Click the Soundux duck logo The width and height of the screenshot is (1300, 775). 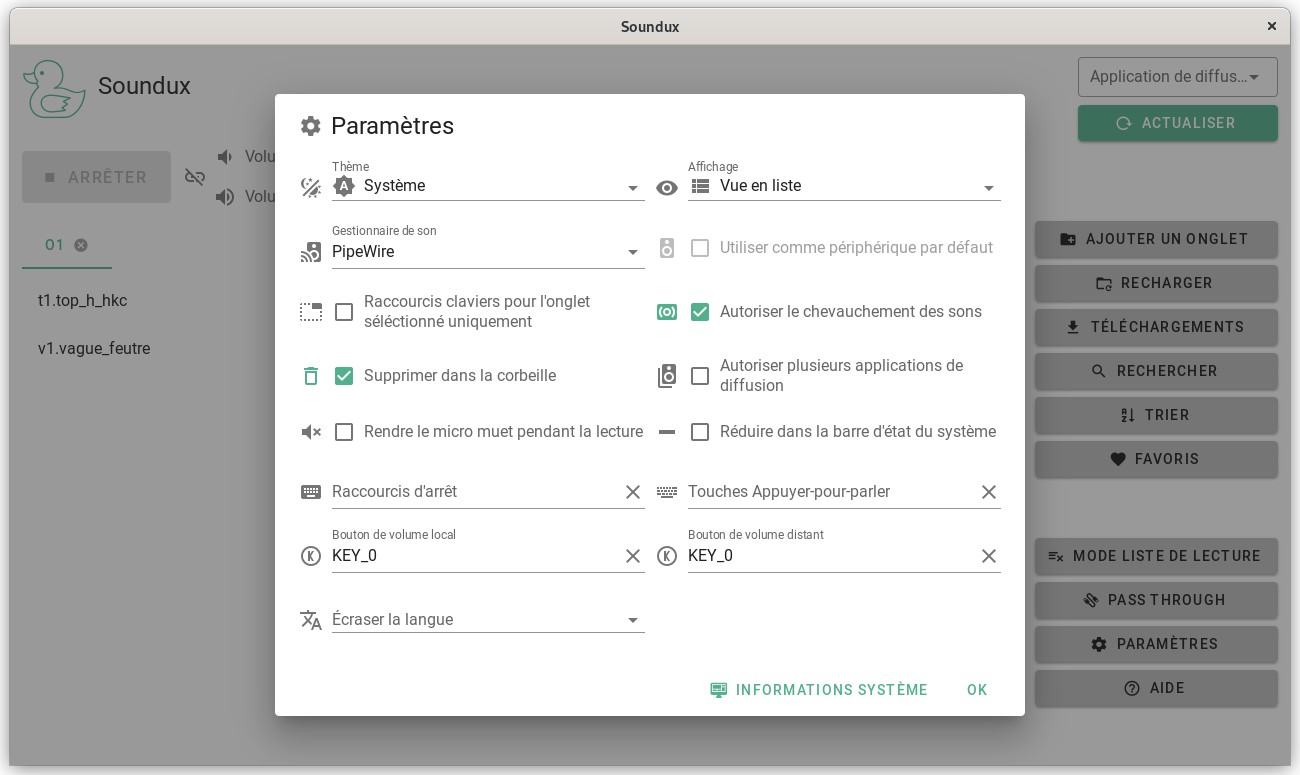click(54, 89)
